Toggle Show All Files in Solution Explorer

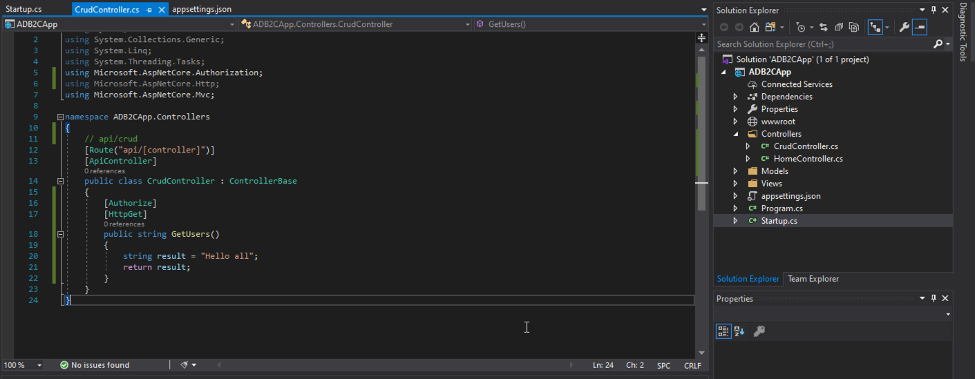[854, 27]
